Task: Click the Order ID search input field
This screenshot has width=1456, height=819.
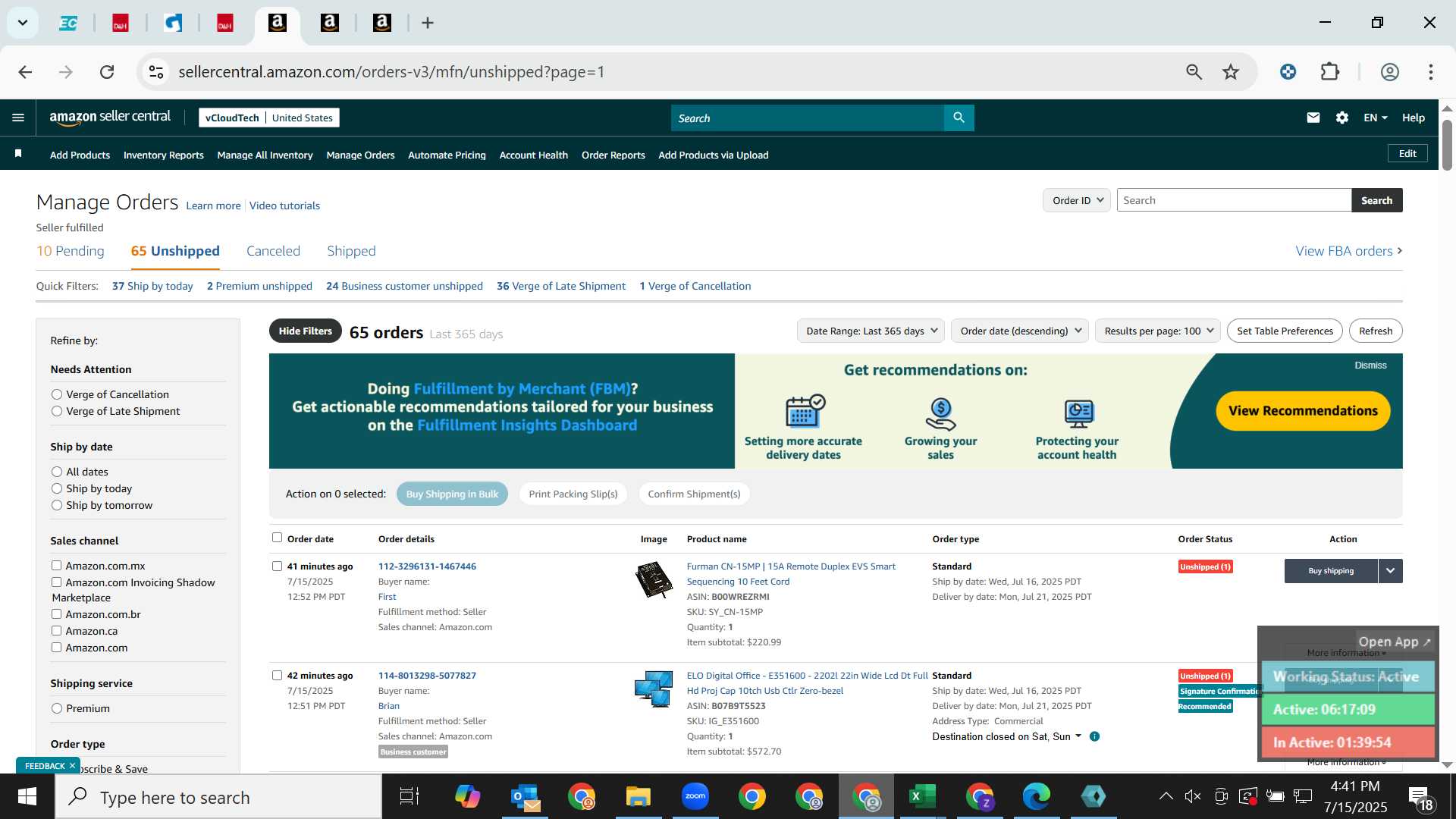Action: 1234,200
